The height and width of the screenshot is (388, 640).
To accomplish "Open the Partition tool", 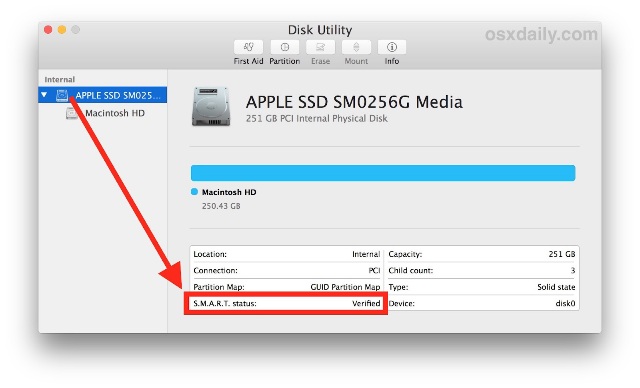I will click(284, 47).
